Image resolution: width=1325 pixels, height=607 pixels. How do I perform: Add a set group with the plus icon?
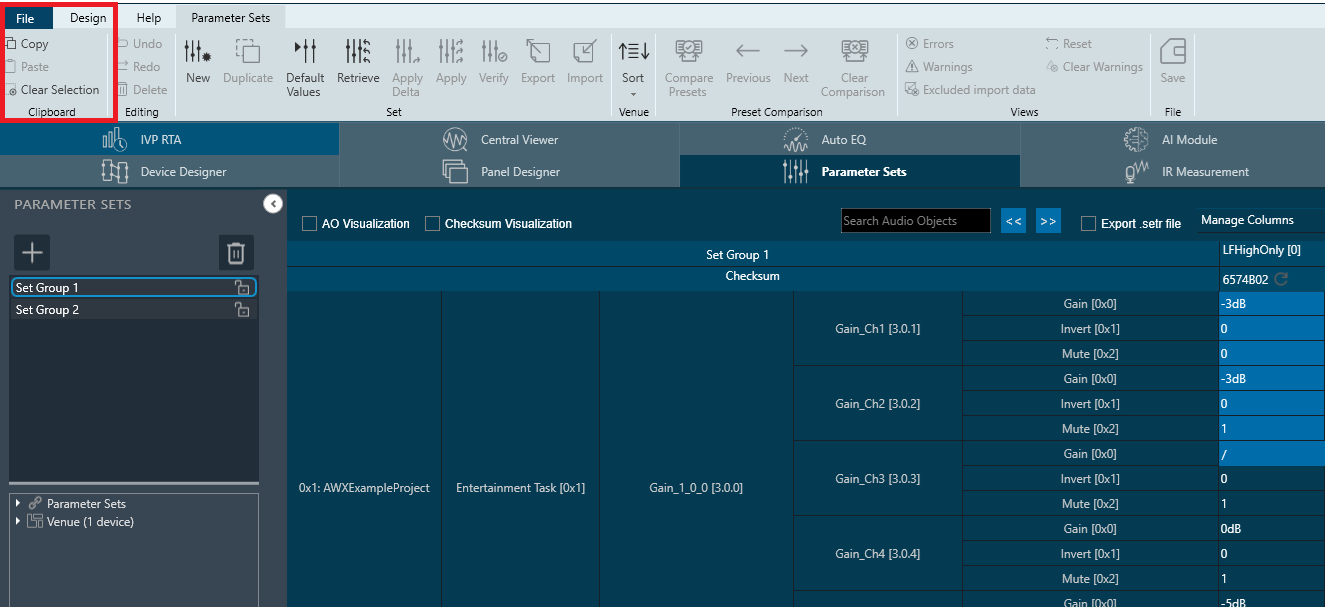(x=33, y=253)
